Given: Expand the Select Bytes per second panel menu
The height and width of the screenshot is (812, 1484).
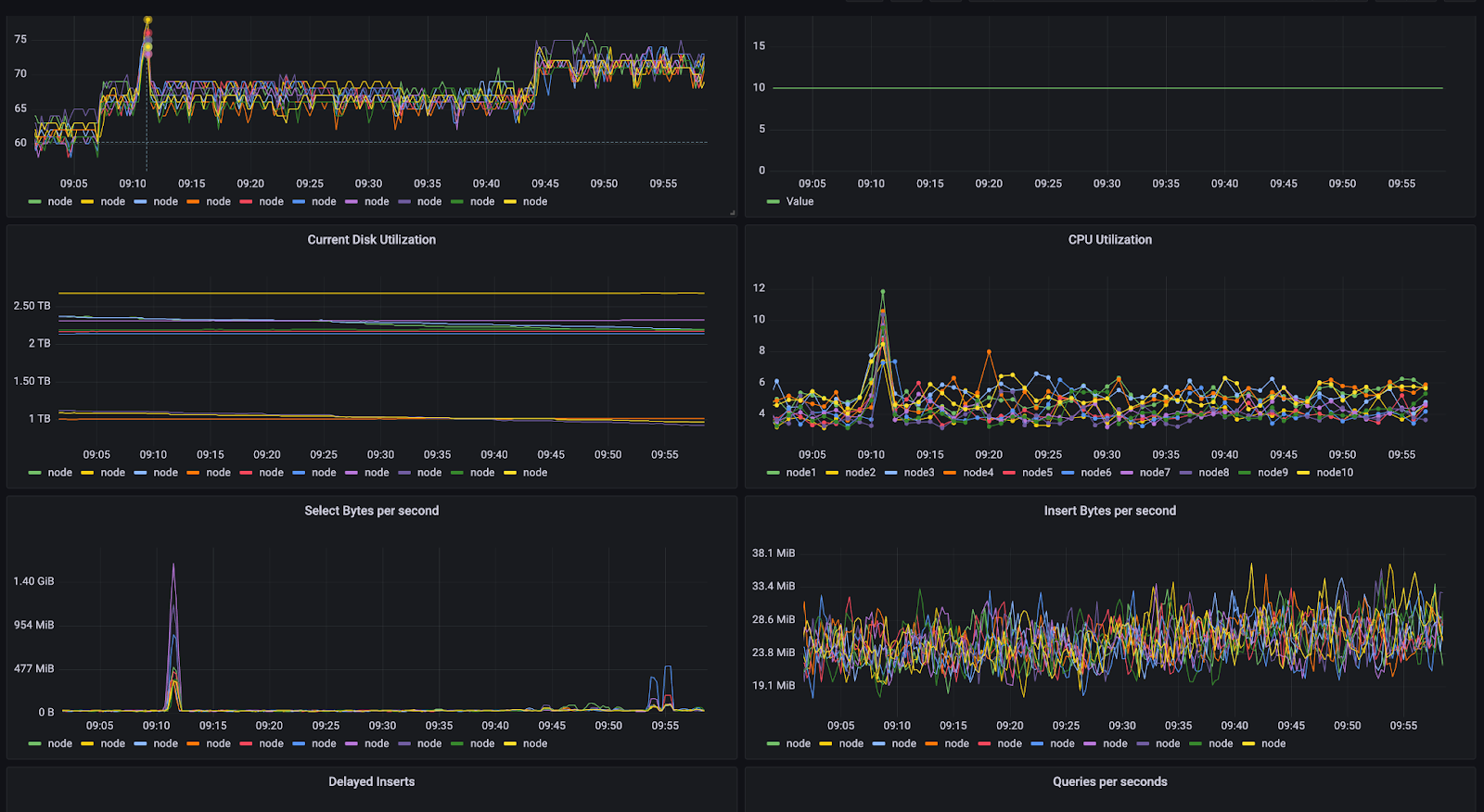Looking at the screenshot, I should click(x=371, y=511).
